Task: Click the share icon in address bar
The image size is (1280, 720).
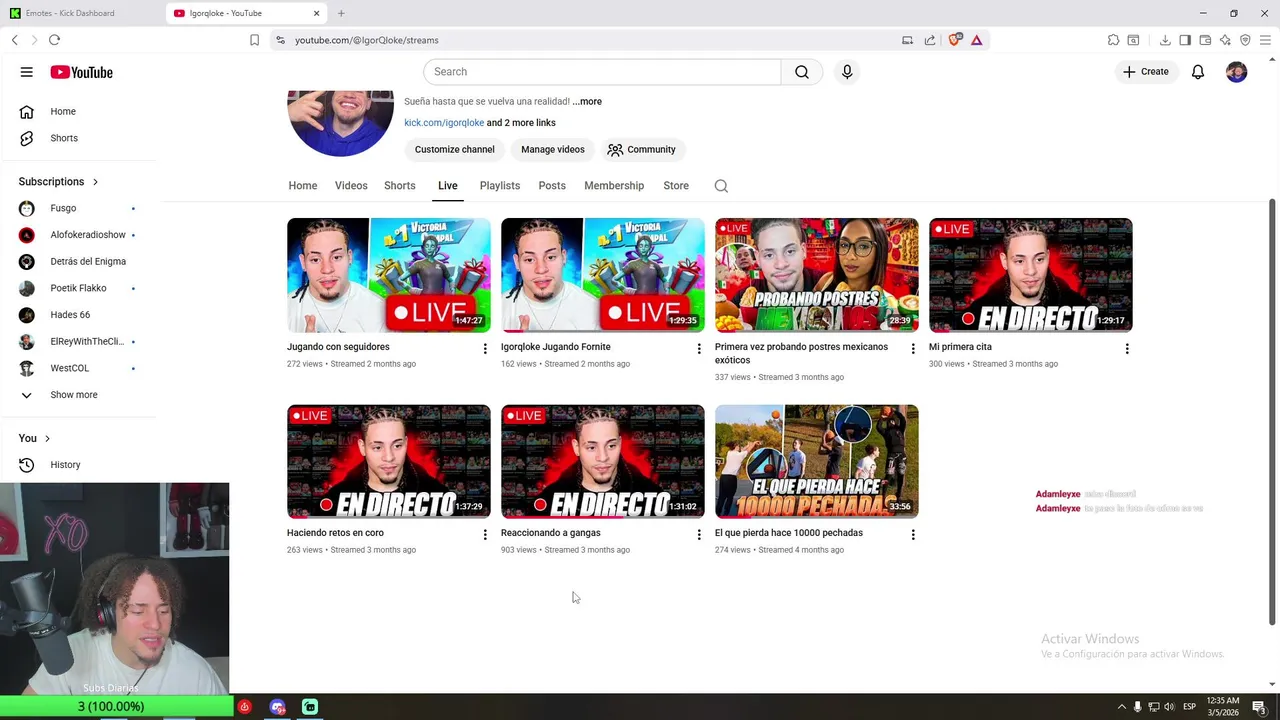Action: pos(930,40)
